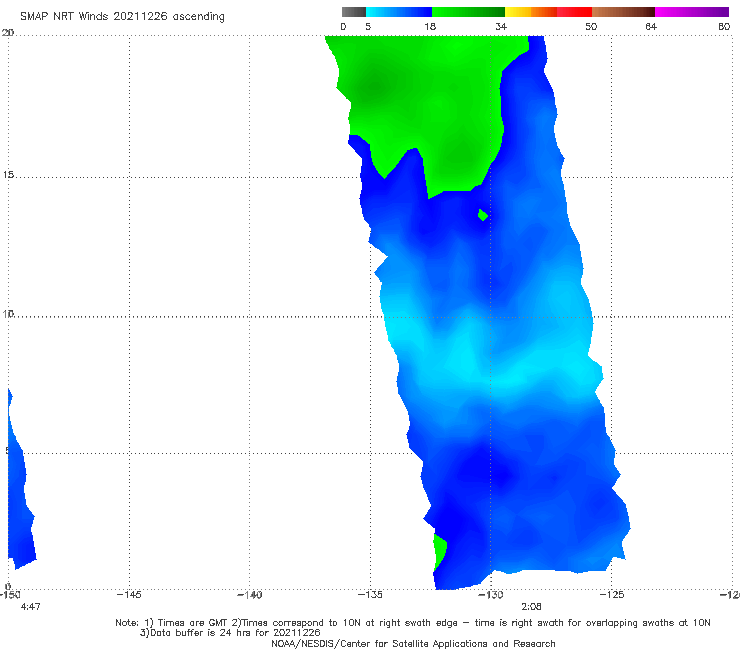Click the red segment before the 50 label
Viewport: 740px width, 650px height.
point(574,12)
